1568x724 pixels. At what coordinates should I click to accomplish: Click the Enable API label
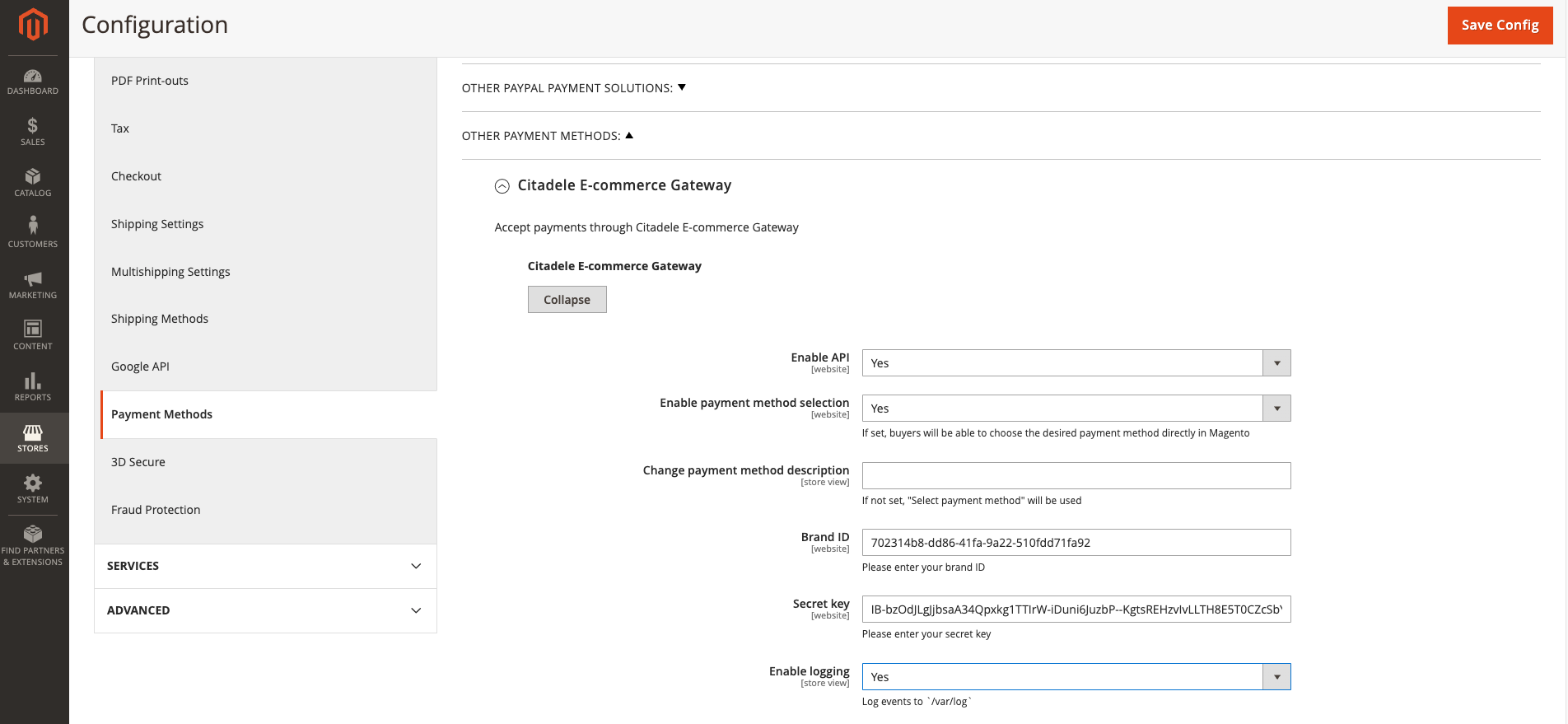point(819,357)
